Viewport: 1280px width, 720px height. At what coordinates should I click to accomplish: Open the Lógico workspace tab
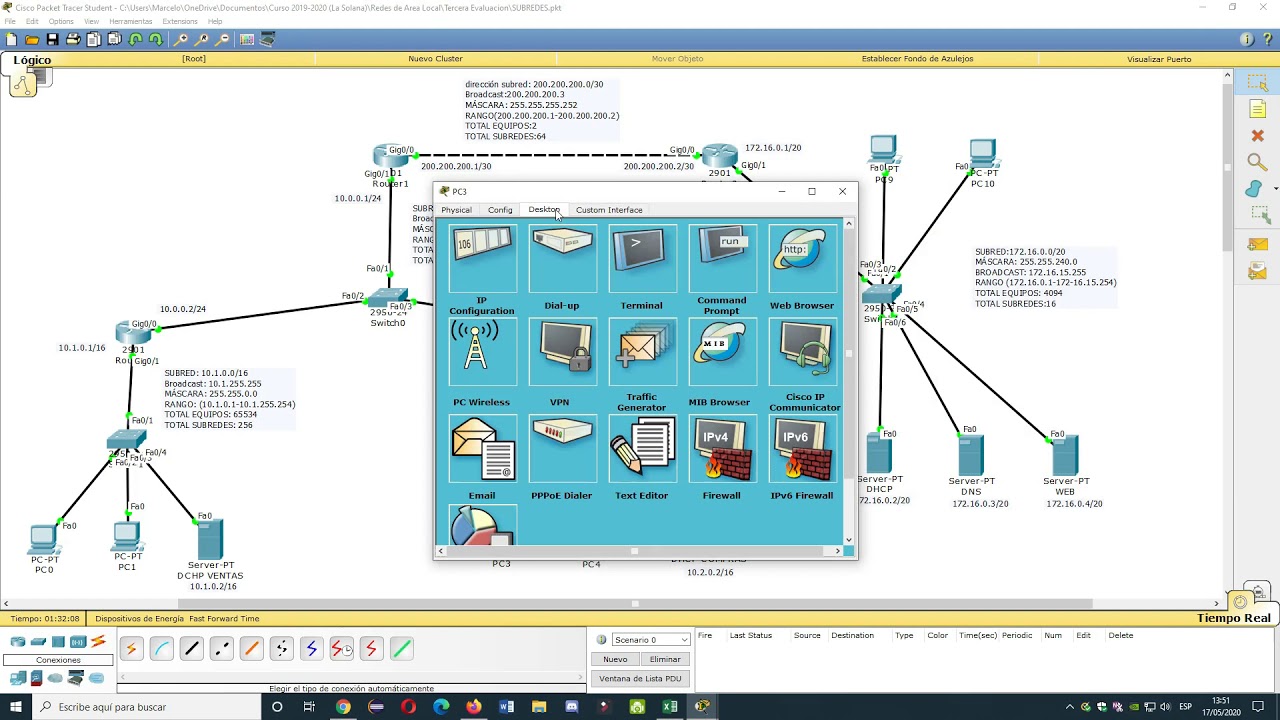pos(32,60)
